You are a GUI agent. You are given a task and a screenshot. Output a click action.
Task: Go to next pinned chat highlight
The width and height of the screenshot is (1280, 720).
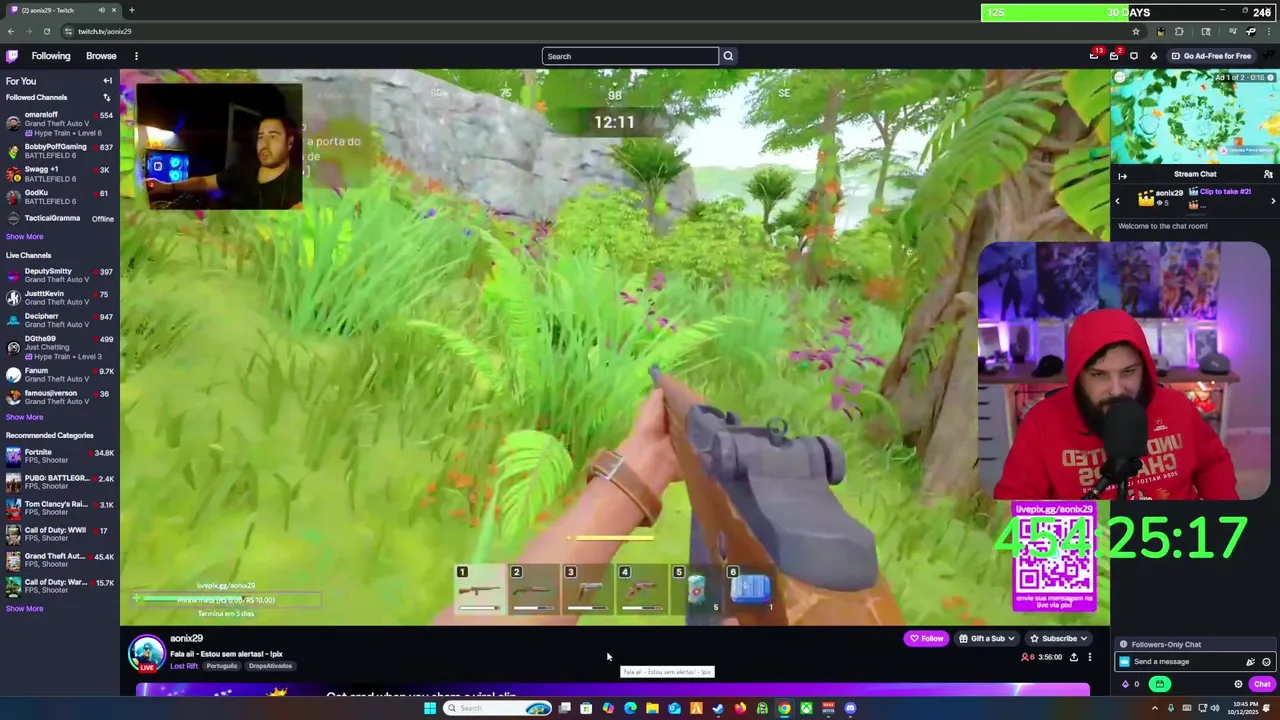[1273, 201]
